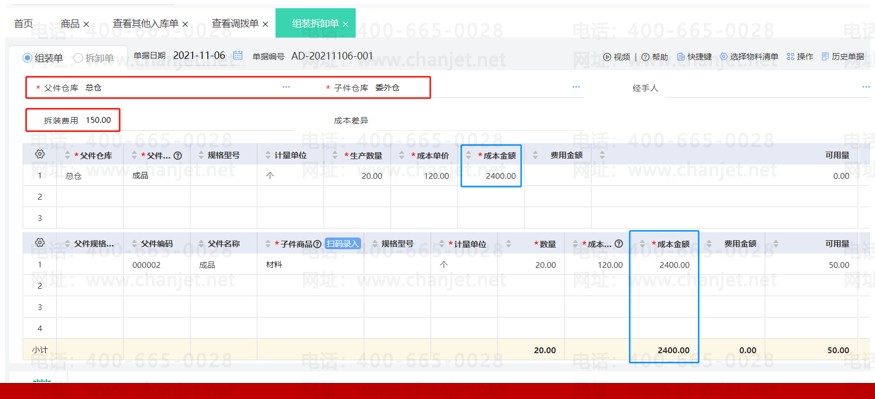Image resolution: width=875 pixels, height=399 pixels.
Task: Select the 子件商品 cell 材料
Action: (310, 265)
